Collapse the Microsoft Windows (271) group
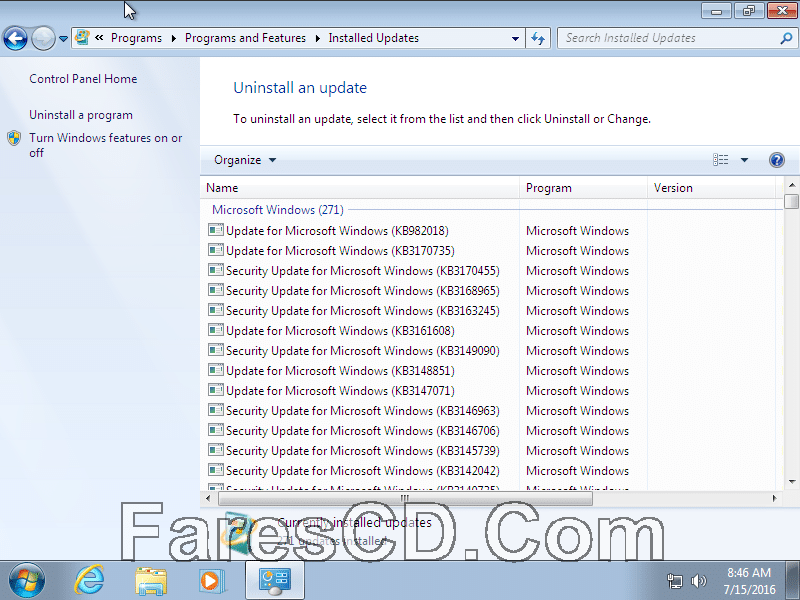Image resolution: width=800 pixels, height=600 pixels. coord(278,210)
